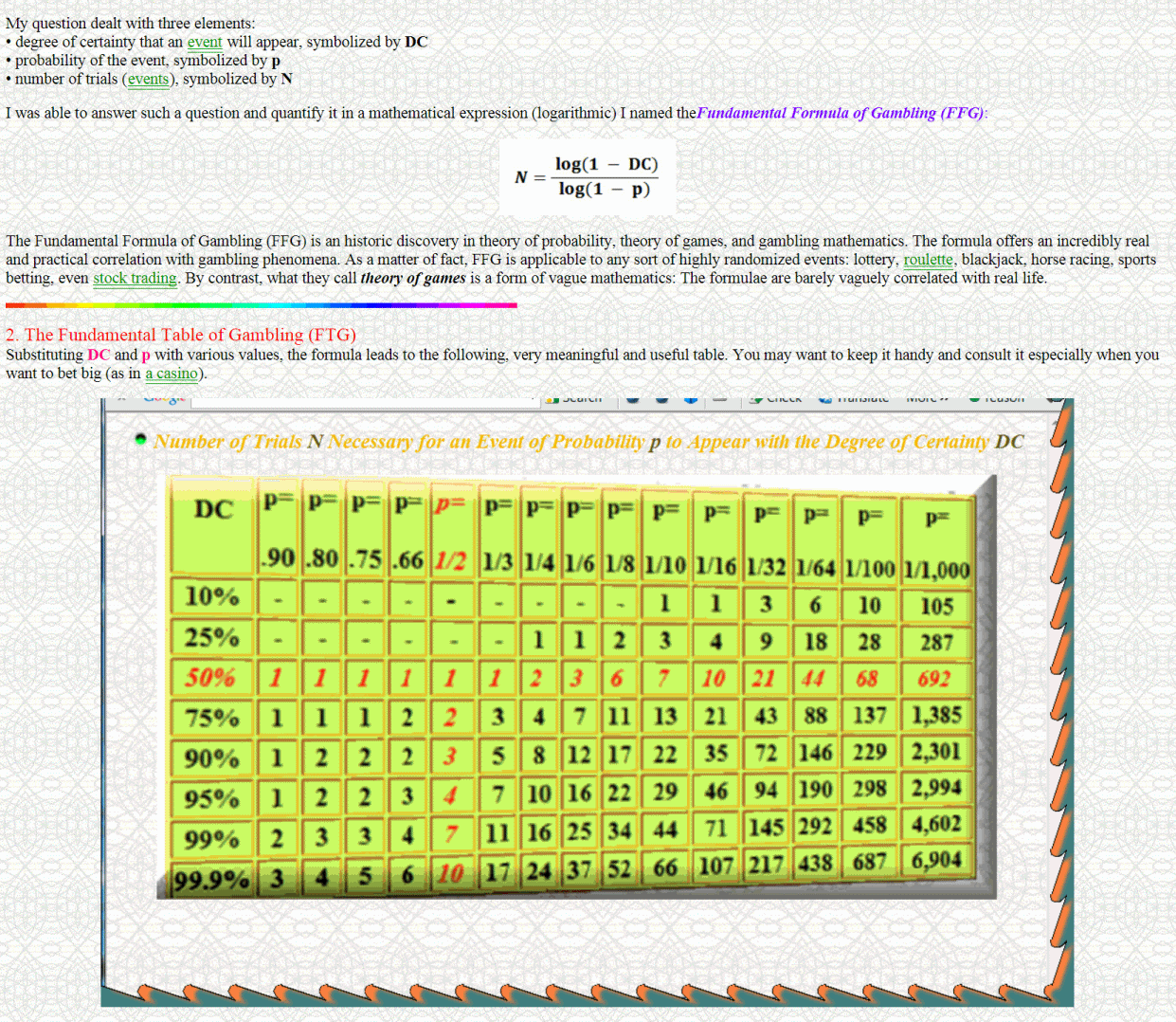
Task: Click the 'p= 1/1,000' column header
Action: tap(937, 540)
